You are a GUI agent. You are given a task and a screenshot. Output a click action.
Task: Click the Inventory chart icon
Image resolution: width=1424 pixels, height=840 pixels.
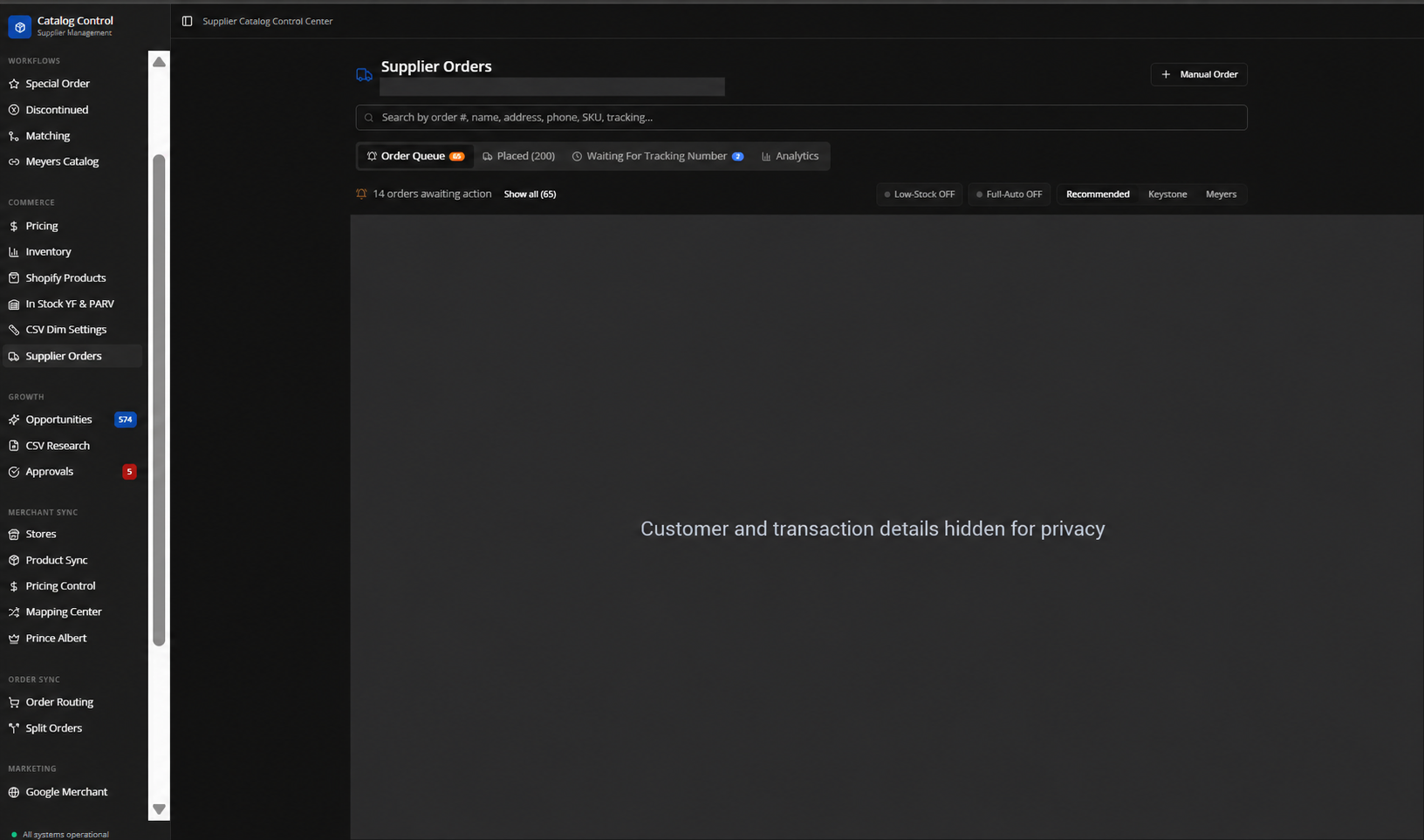(14, 252)
